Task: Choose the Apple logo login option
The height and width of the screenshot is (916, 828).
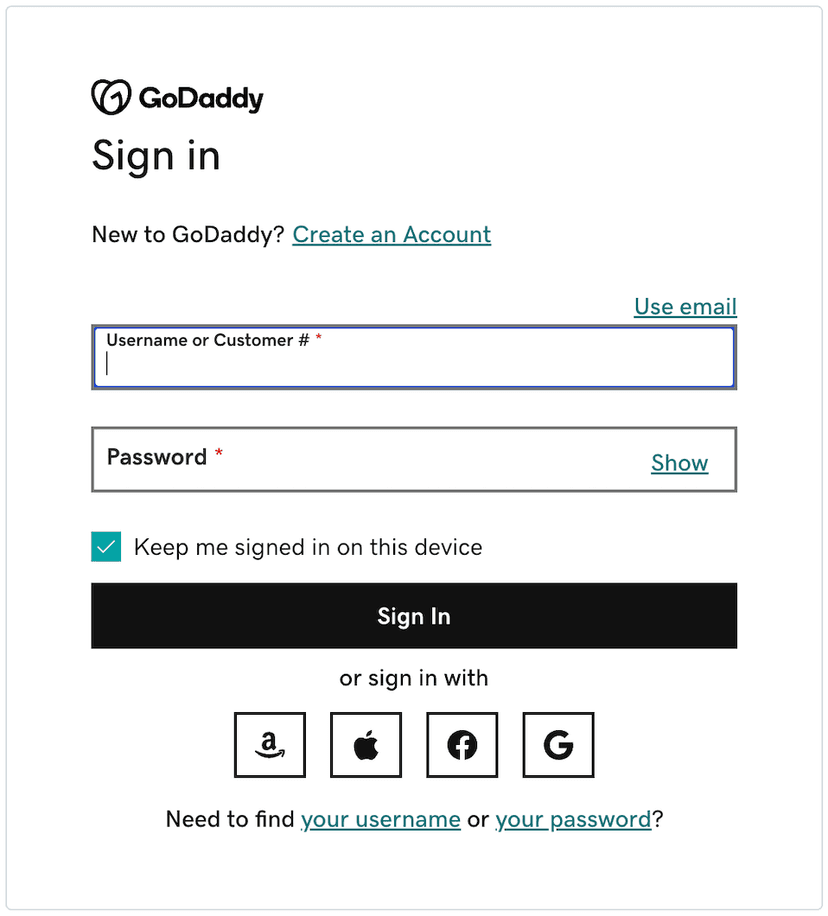Action: 366,745
